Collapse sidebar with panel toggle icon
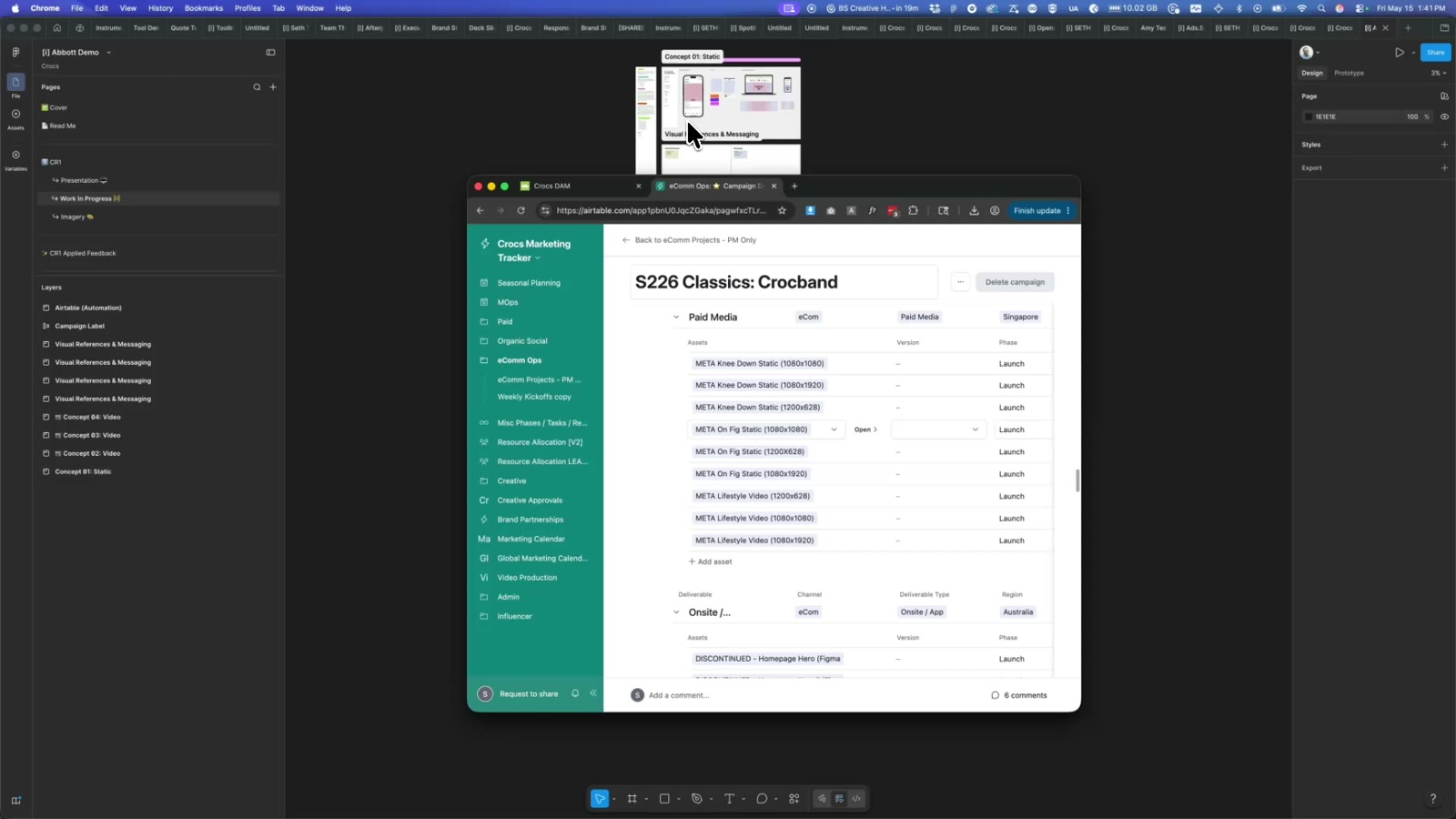Viewport: 1456px width, 819px height. pyautogui.click(x=270, y=52)
